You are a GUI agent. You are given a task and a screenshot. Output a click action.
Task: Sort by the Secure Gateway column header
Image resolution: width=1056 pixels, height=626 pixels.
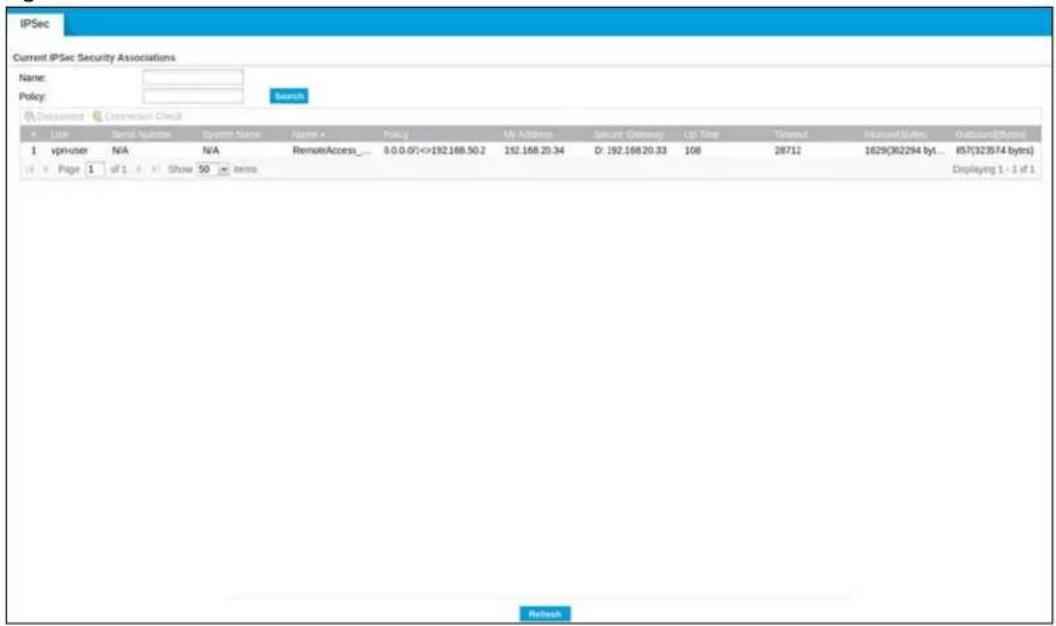click(x=629, y=135)
